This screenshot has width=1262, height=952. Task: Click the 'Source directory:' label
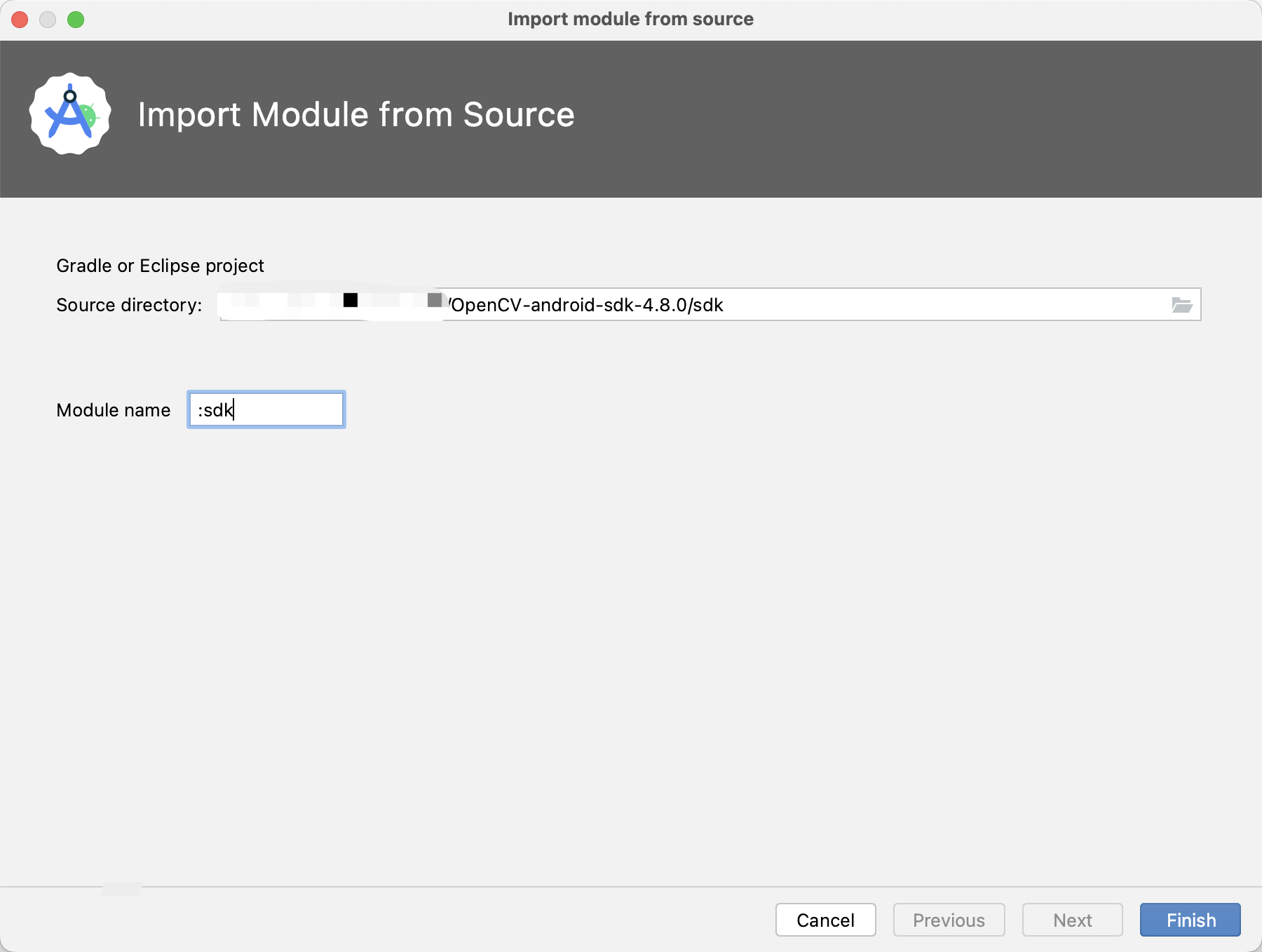[129, 305]
